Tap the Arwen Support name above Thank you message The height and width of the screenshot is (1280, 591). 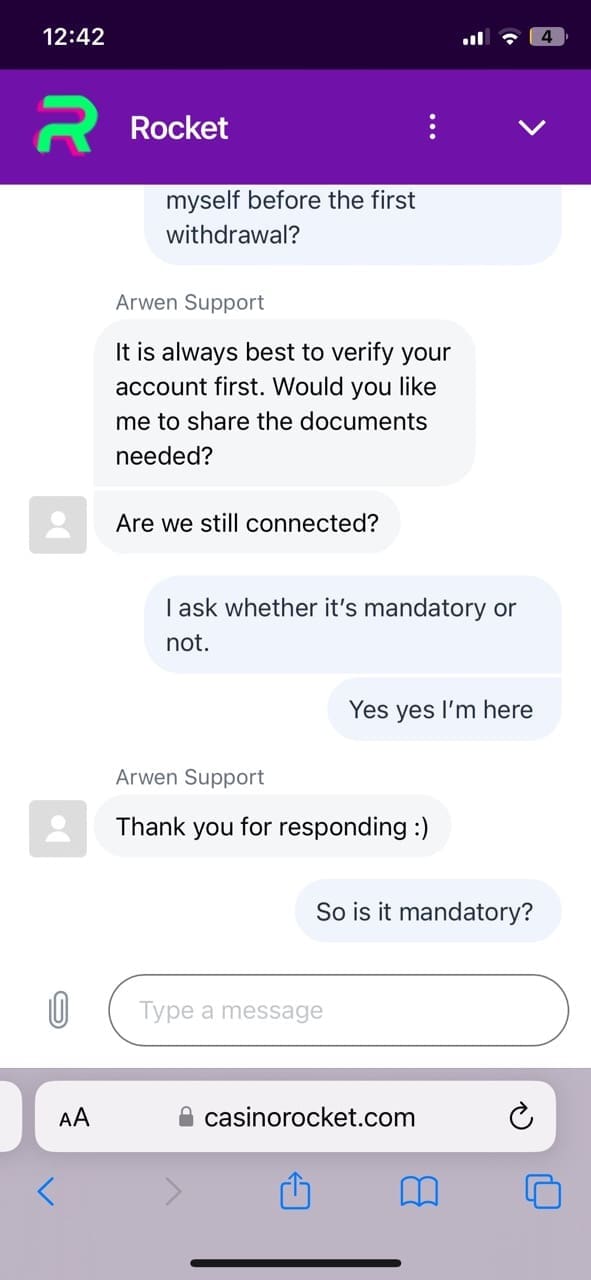190,777
